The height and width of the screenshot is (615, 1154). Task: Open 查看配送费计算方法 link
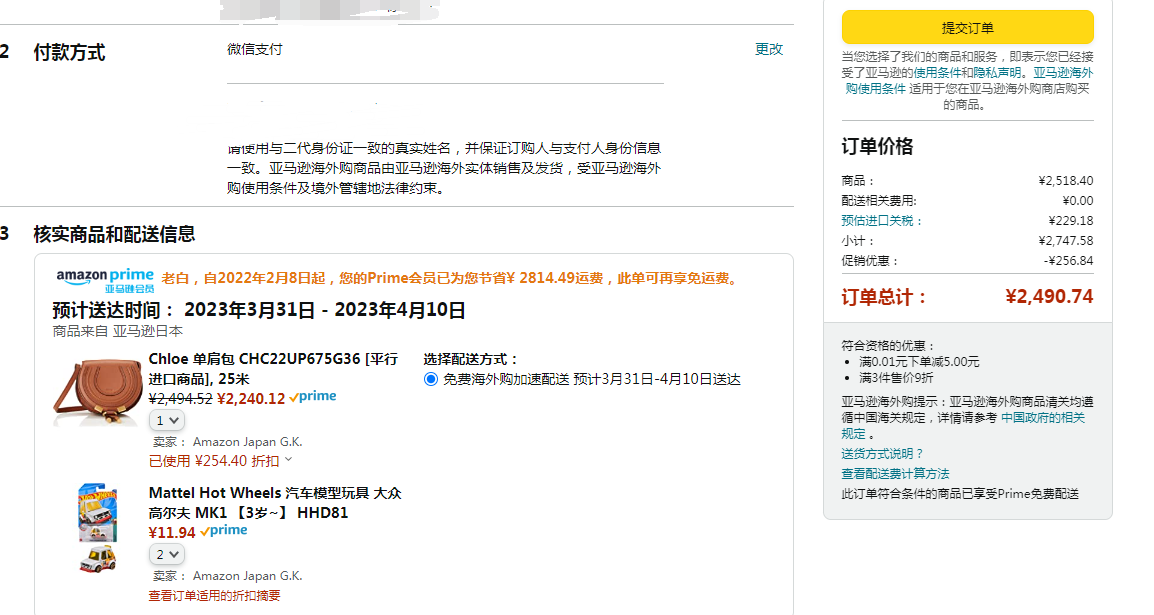895,474
